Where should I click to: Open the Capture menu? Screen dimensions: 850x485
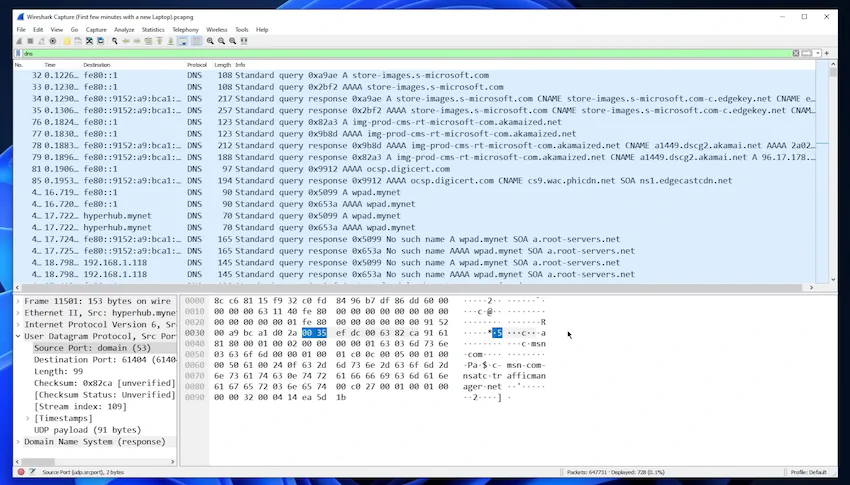pyautogui.click(x=96, y=30)
